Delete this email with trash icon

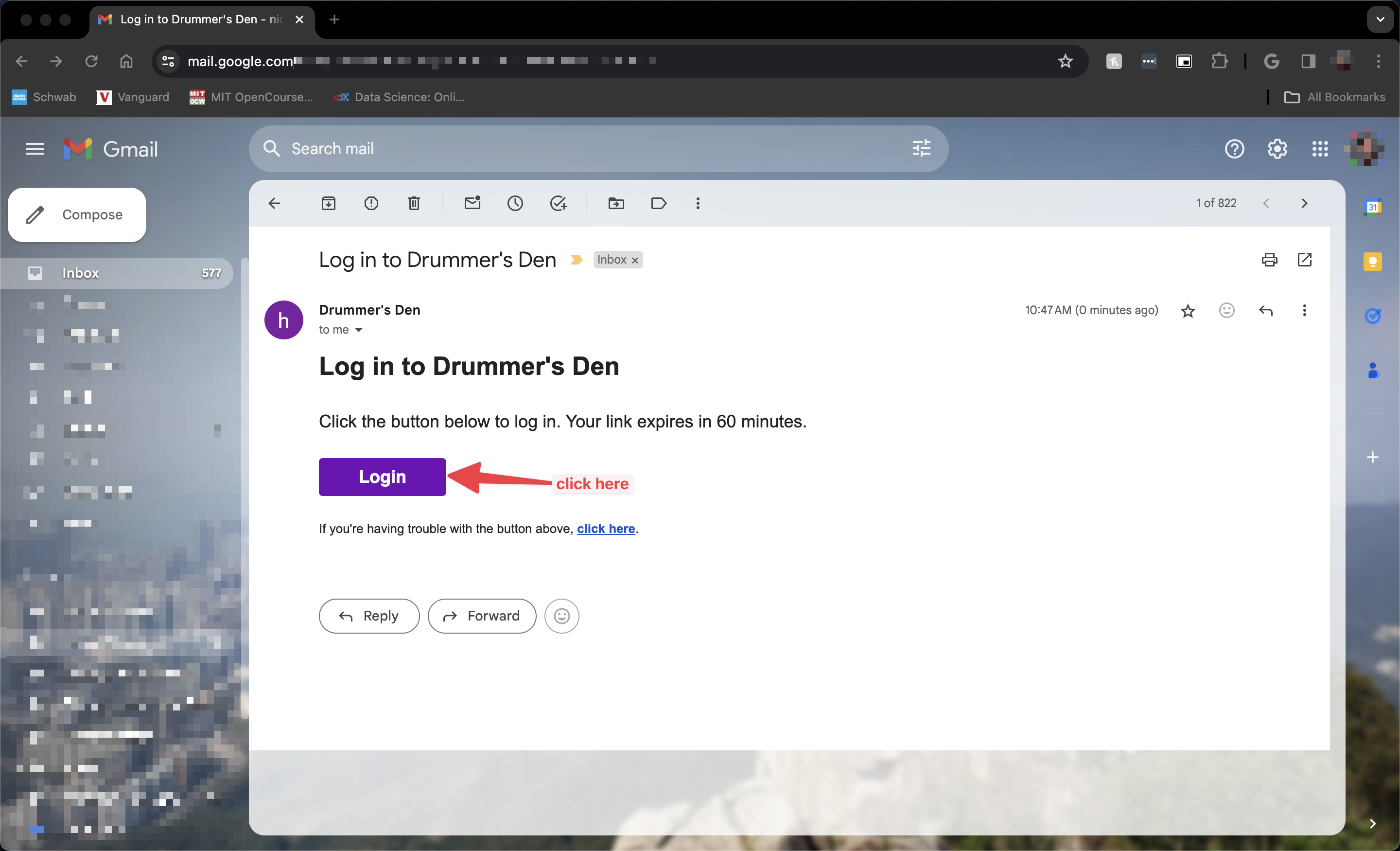(x=414, y=204)
